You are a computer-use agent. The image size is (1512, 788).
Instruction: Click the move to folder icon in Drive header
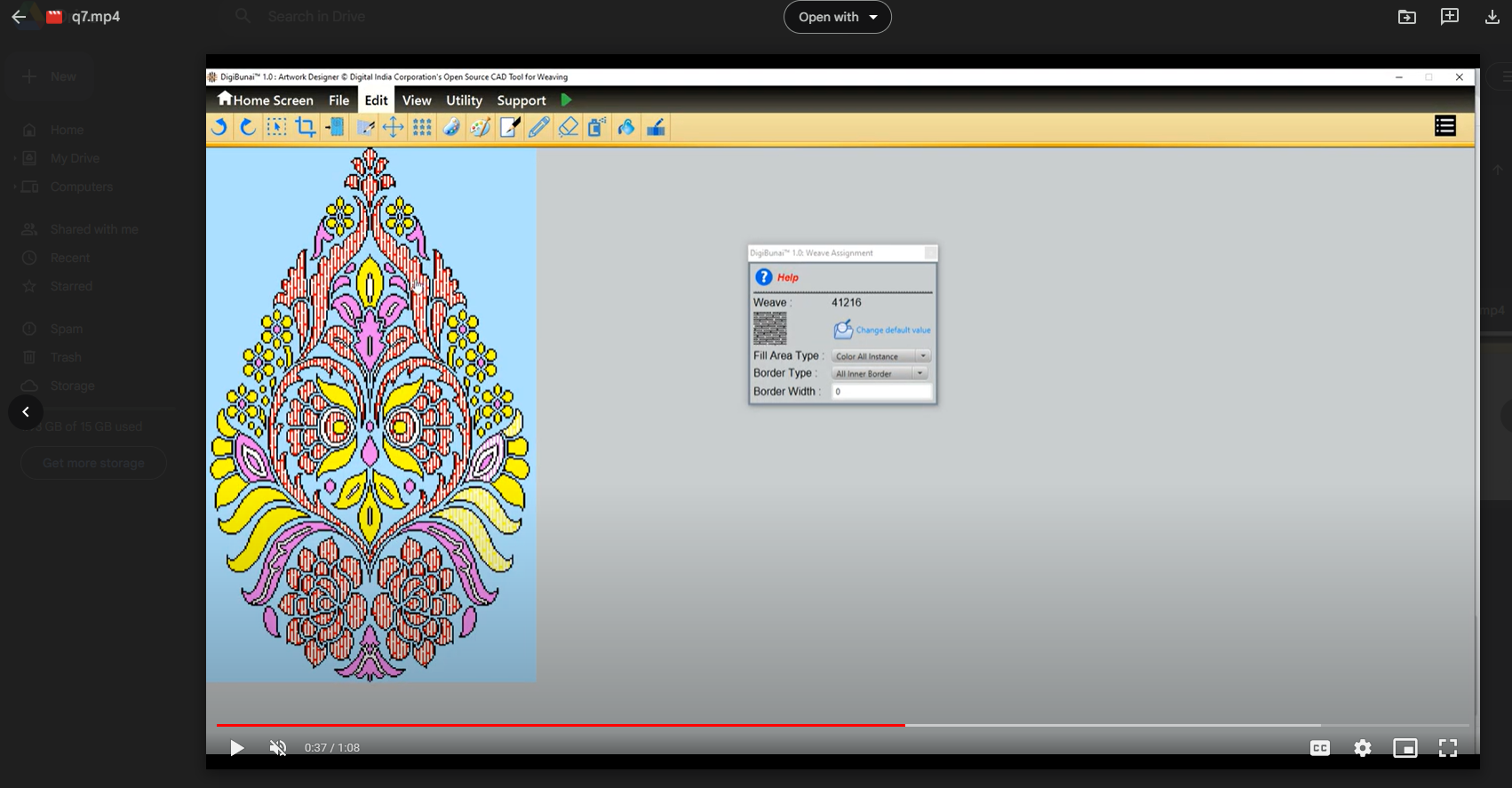click(1407, 17)
